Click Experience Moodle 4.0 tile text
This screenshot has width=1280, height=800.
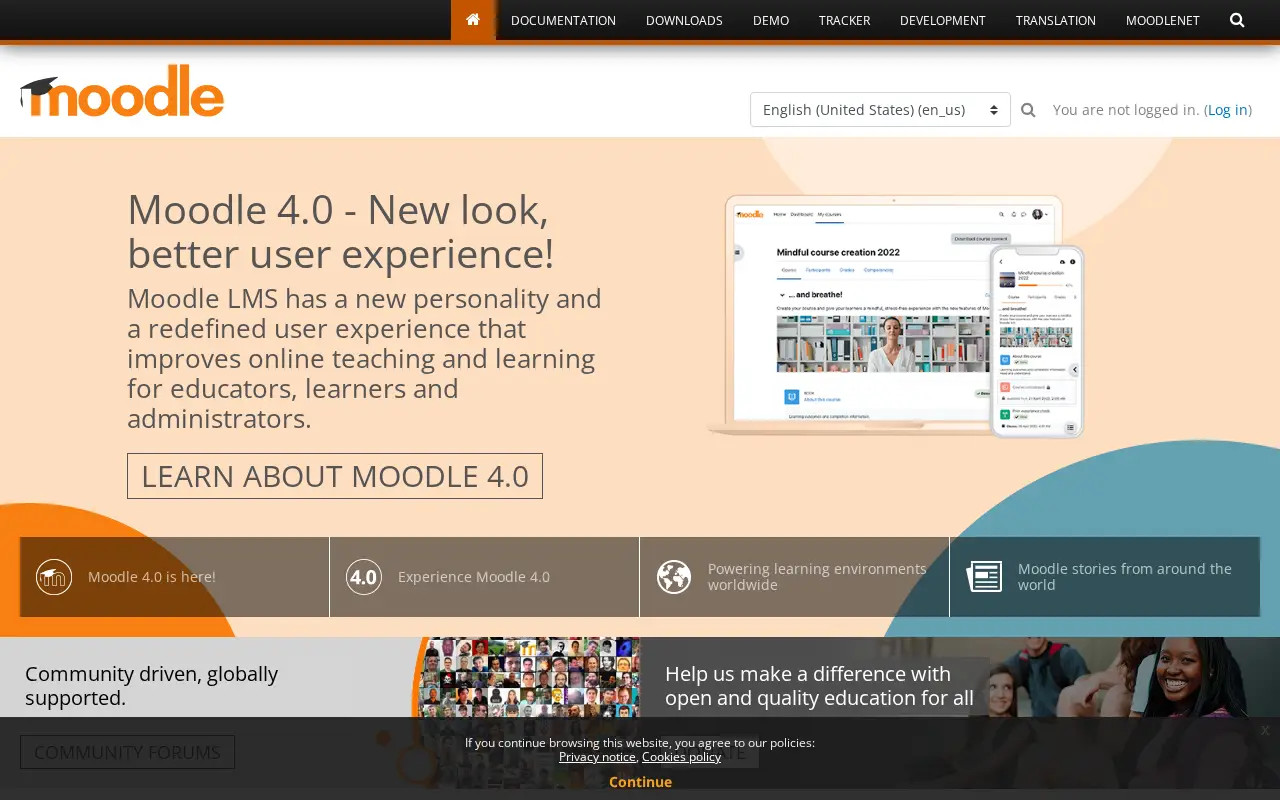pyautogui.click(x=474, y=577)
